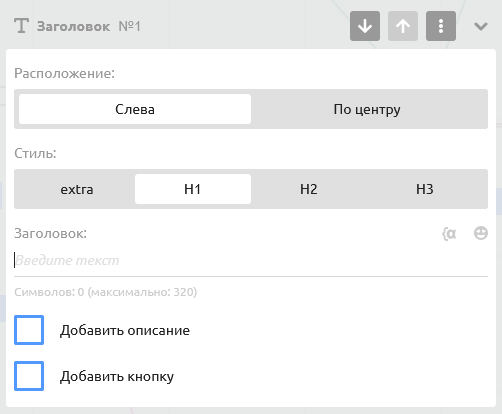Choose the H1 heading style

193,189
